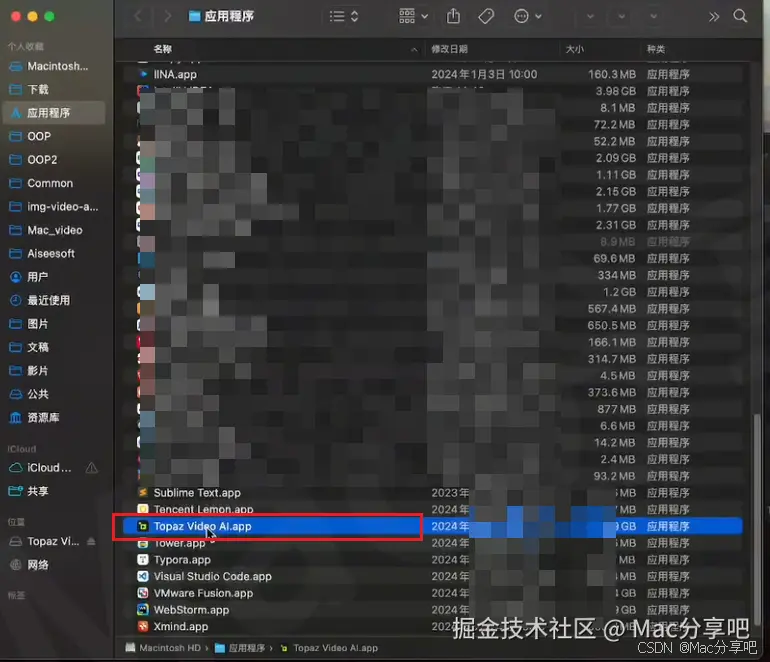This screenshot has height=662, width=770.
Task: Click 应用程序 in the path bar
Action: pos(240,648)
